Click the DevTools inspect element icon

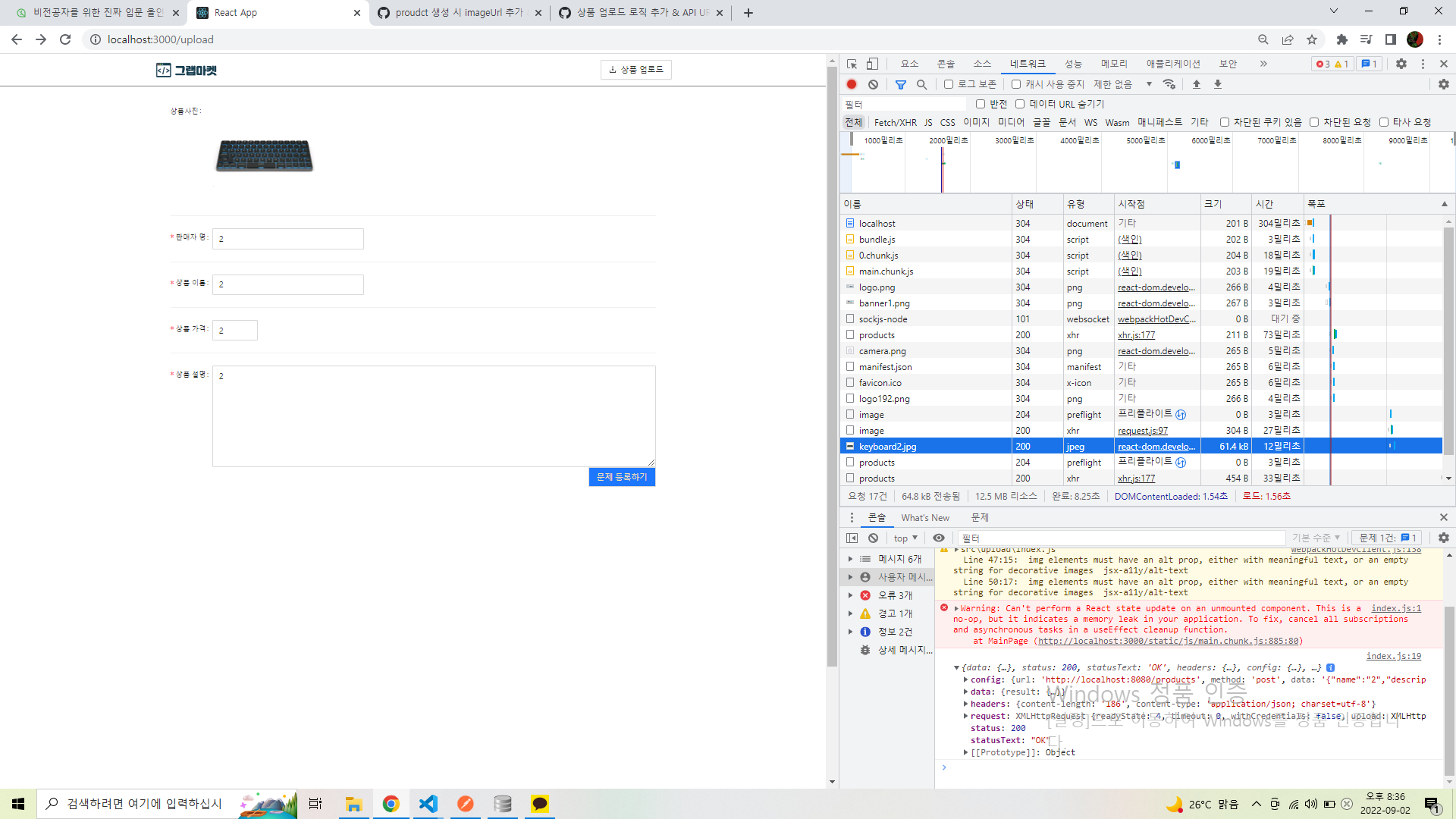(x=852, y=64)
